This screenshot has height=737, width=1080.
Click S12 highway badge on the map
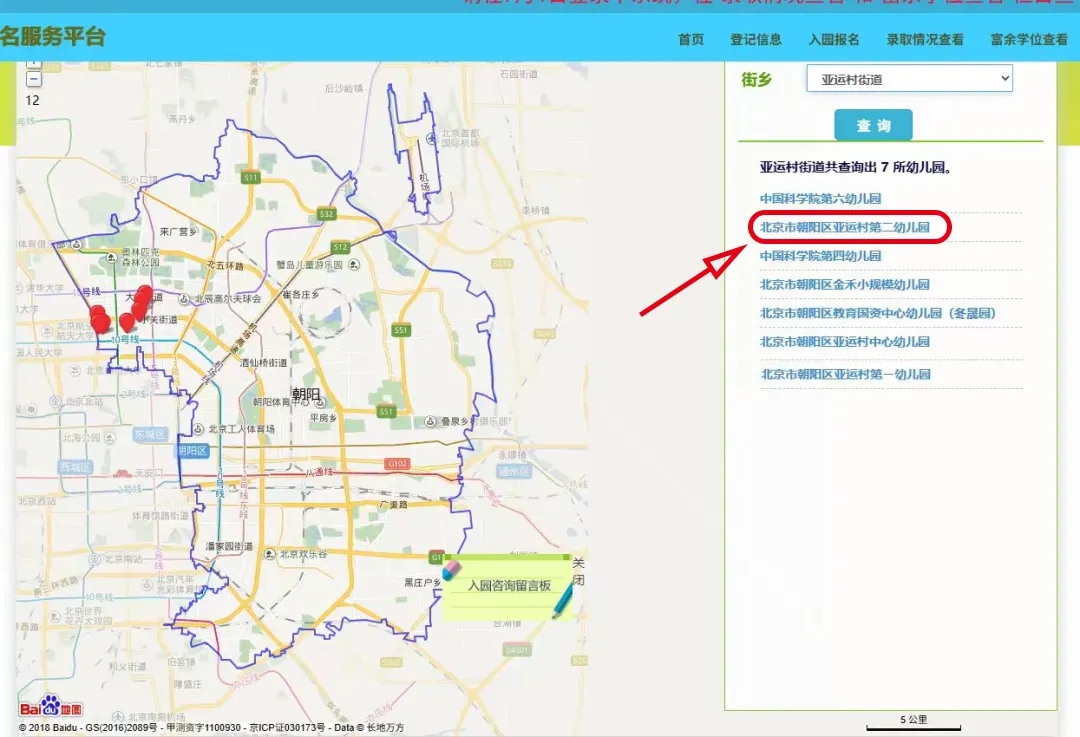coord(340,247)
